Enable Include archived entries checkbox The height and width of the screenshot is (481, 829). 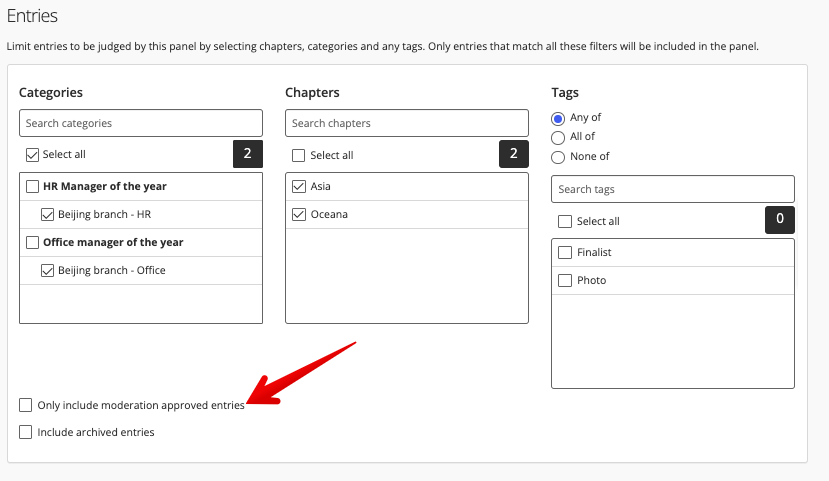pyautogui.click(x=25, y=432)
